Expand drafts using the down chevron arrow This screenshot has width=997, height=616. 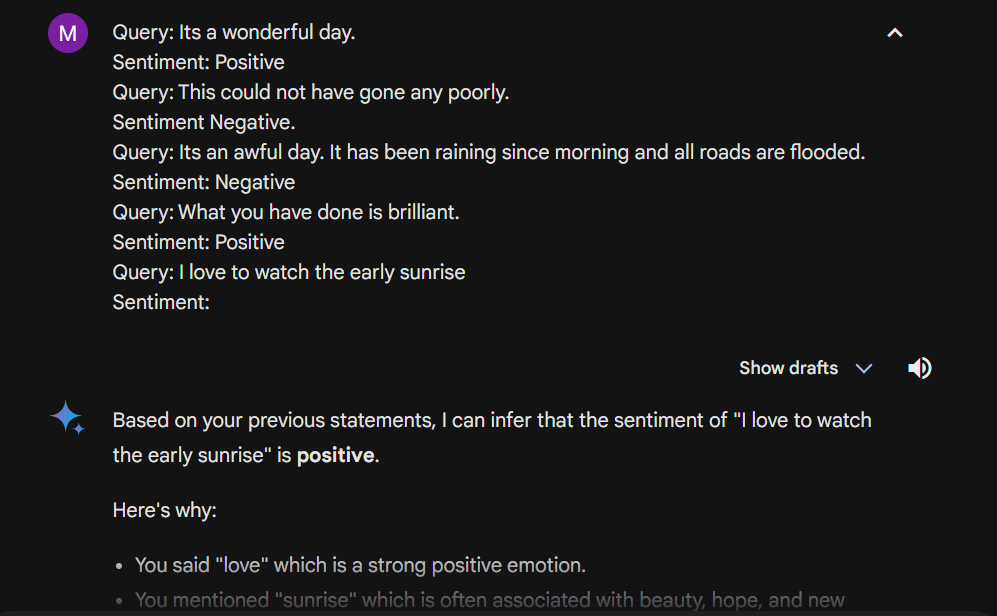pos(863,369)
